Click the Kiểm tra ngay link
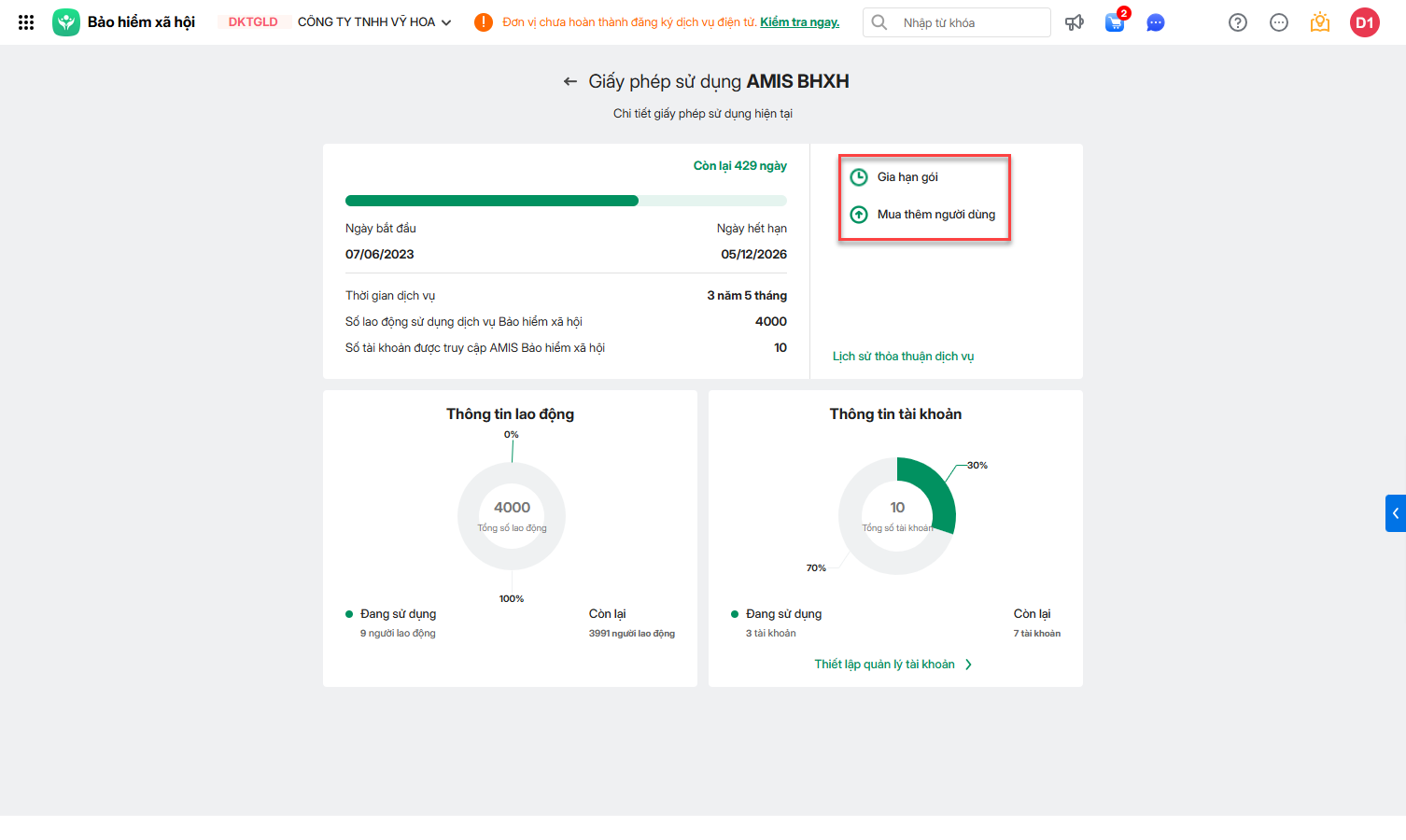 [x=799, y=22]
